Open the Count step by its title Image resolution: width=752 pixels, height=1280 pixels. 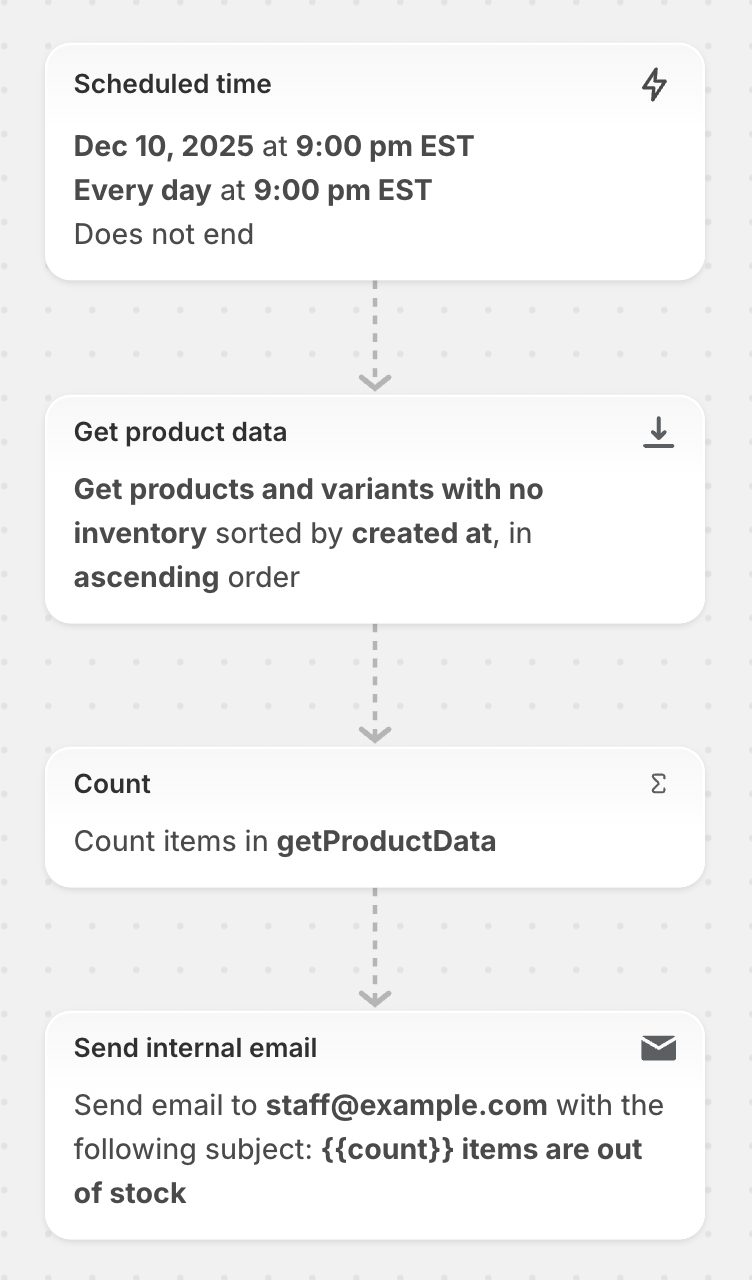(x=112, y=784)
